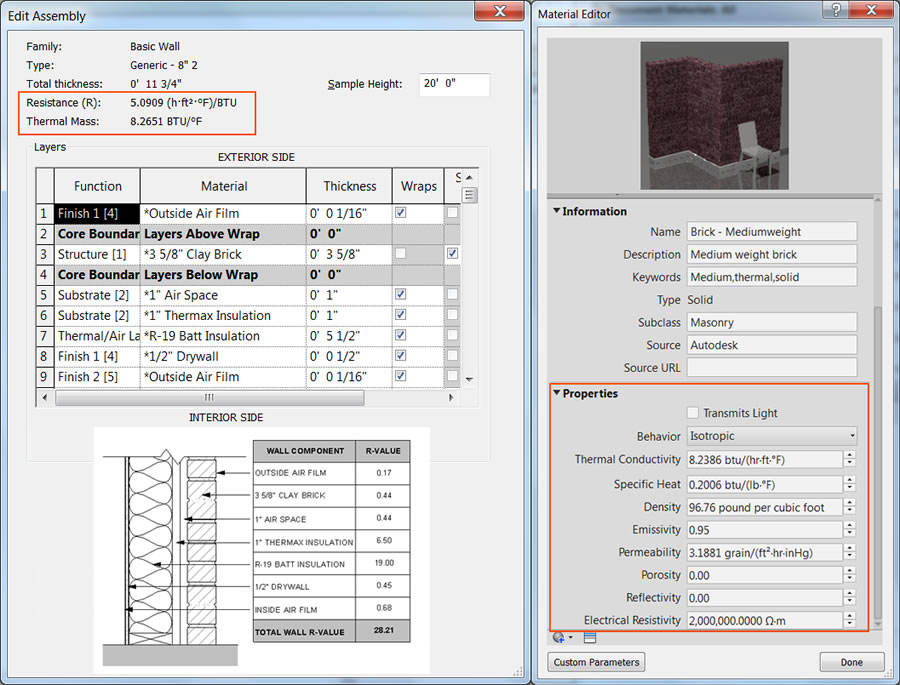Click the Description field Medium weight brick

771,254
